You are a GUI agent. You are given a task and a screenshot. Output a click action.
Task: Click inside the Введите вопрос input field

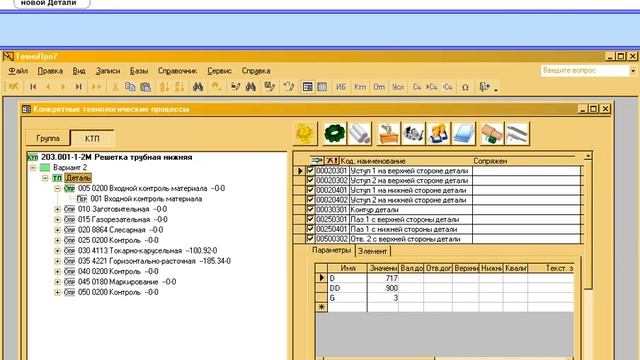585,71
